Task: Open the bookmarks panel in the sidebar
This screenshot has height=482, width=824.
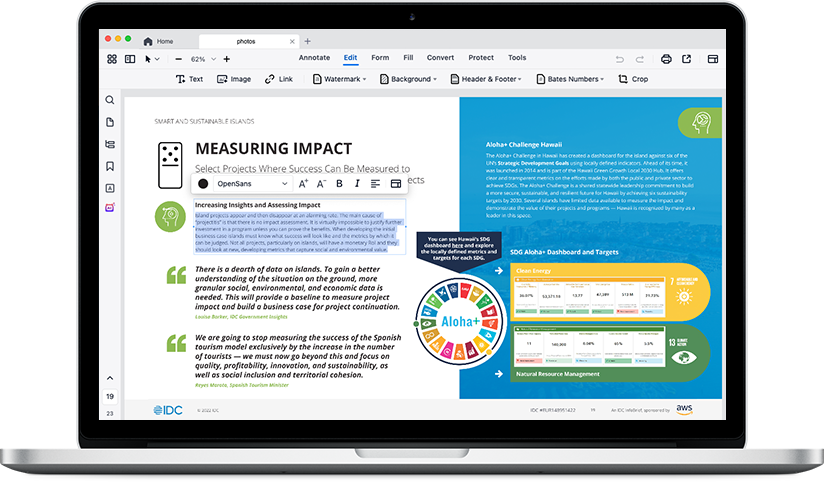Action: pyautogui.click(x=110, y=166)
